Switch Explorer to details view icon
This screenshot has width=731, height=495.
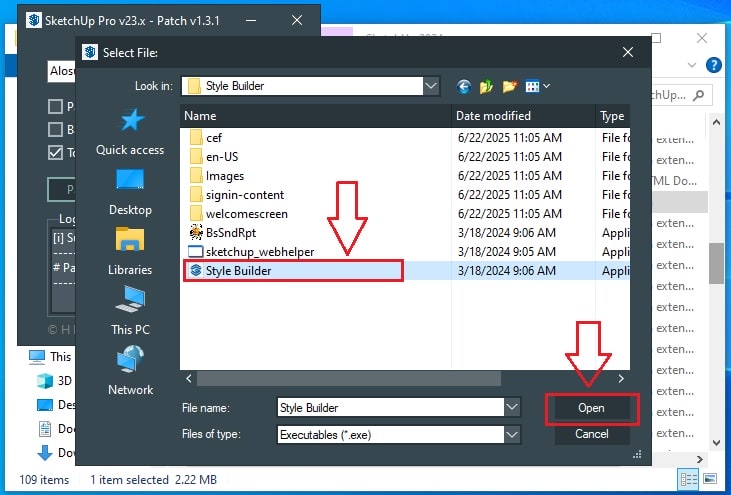coord(689,479)
